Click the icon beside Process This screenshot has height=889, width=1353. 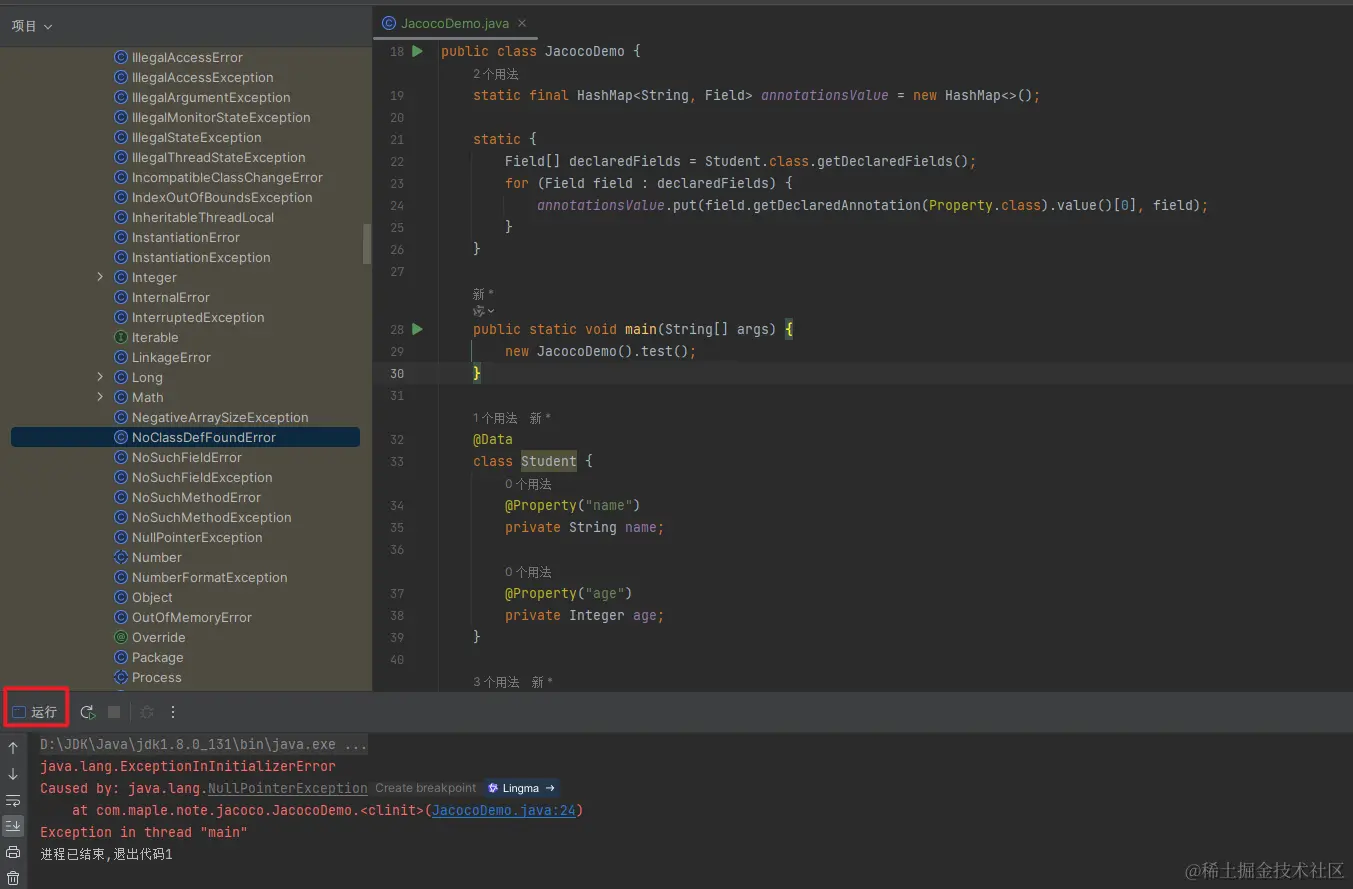(121, 678)
